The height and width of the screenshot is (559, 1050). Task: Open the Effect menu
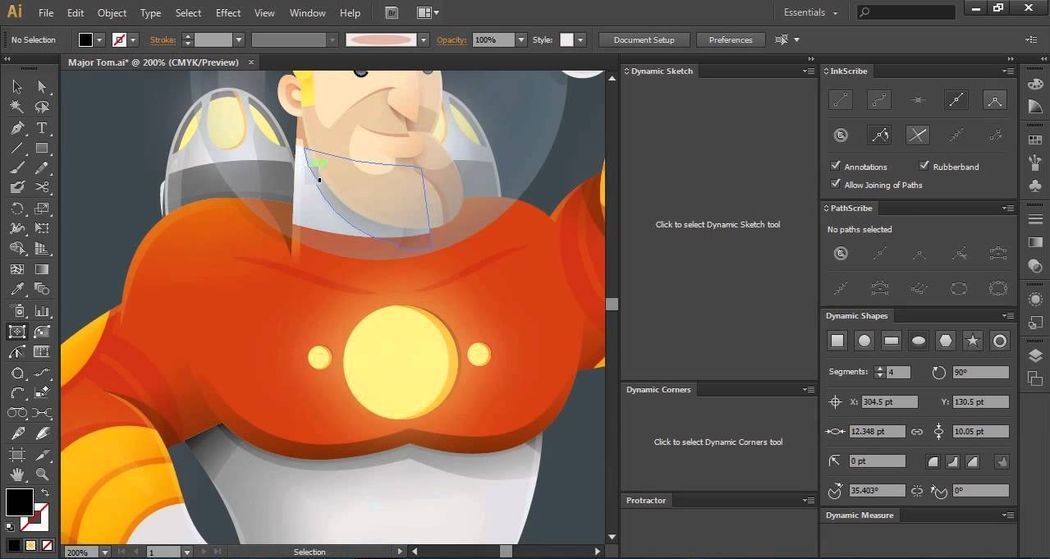tap(228, 13)
